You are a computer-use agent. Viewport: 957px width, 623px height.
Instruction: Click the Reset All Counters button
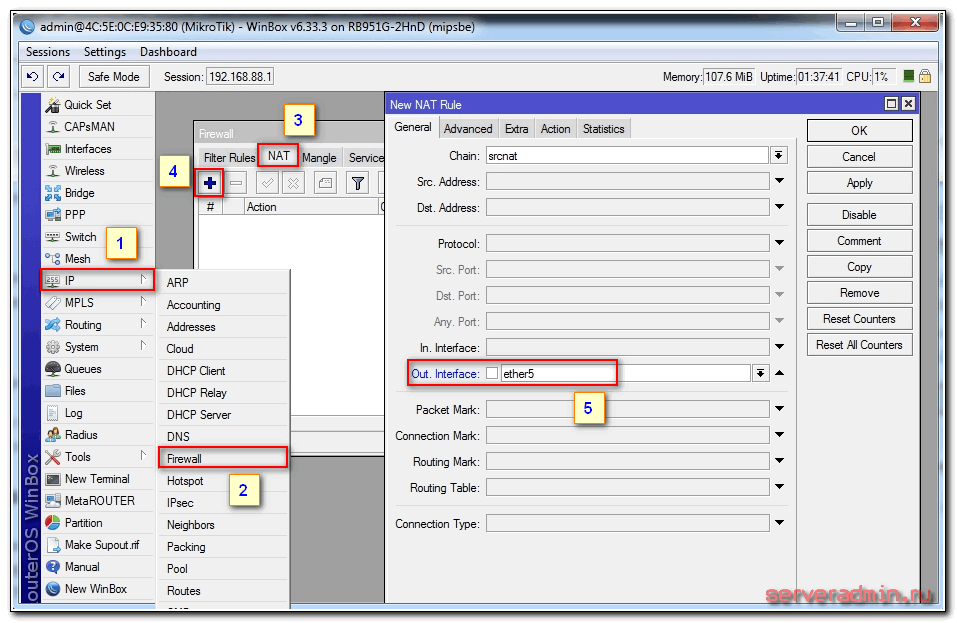(859, 345)
